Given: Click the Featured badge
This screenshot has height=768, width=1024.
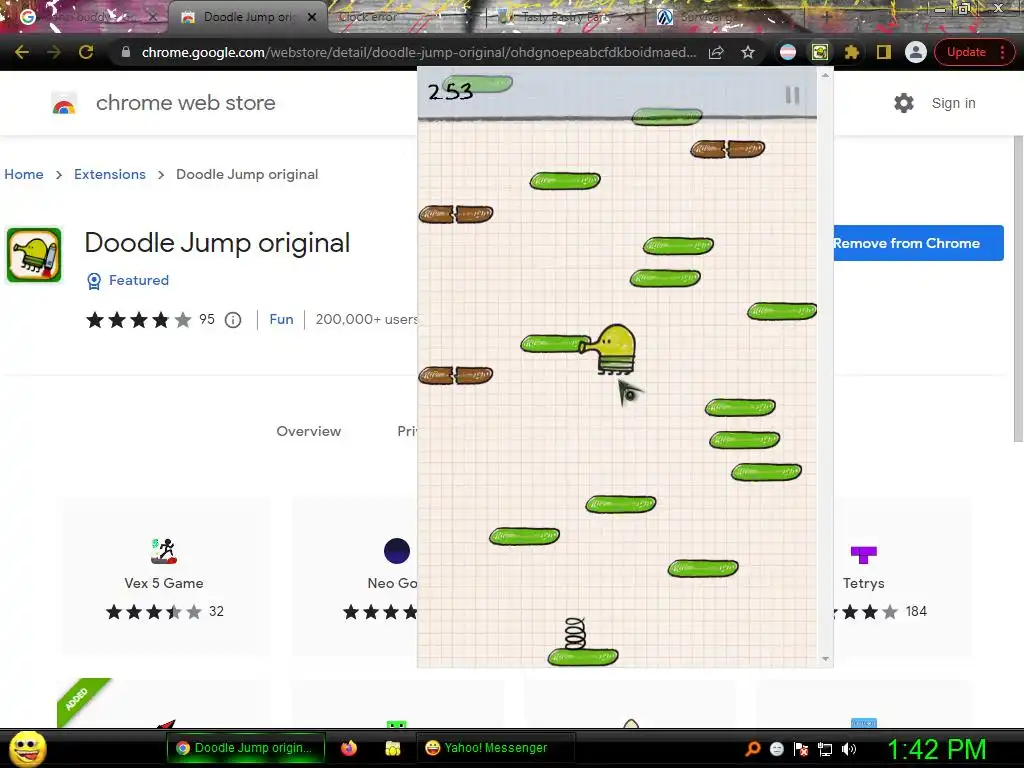Looking at the screenshot, I should coord(128,280).
